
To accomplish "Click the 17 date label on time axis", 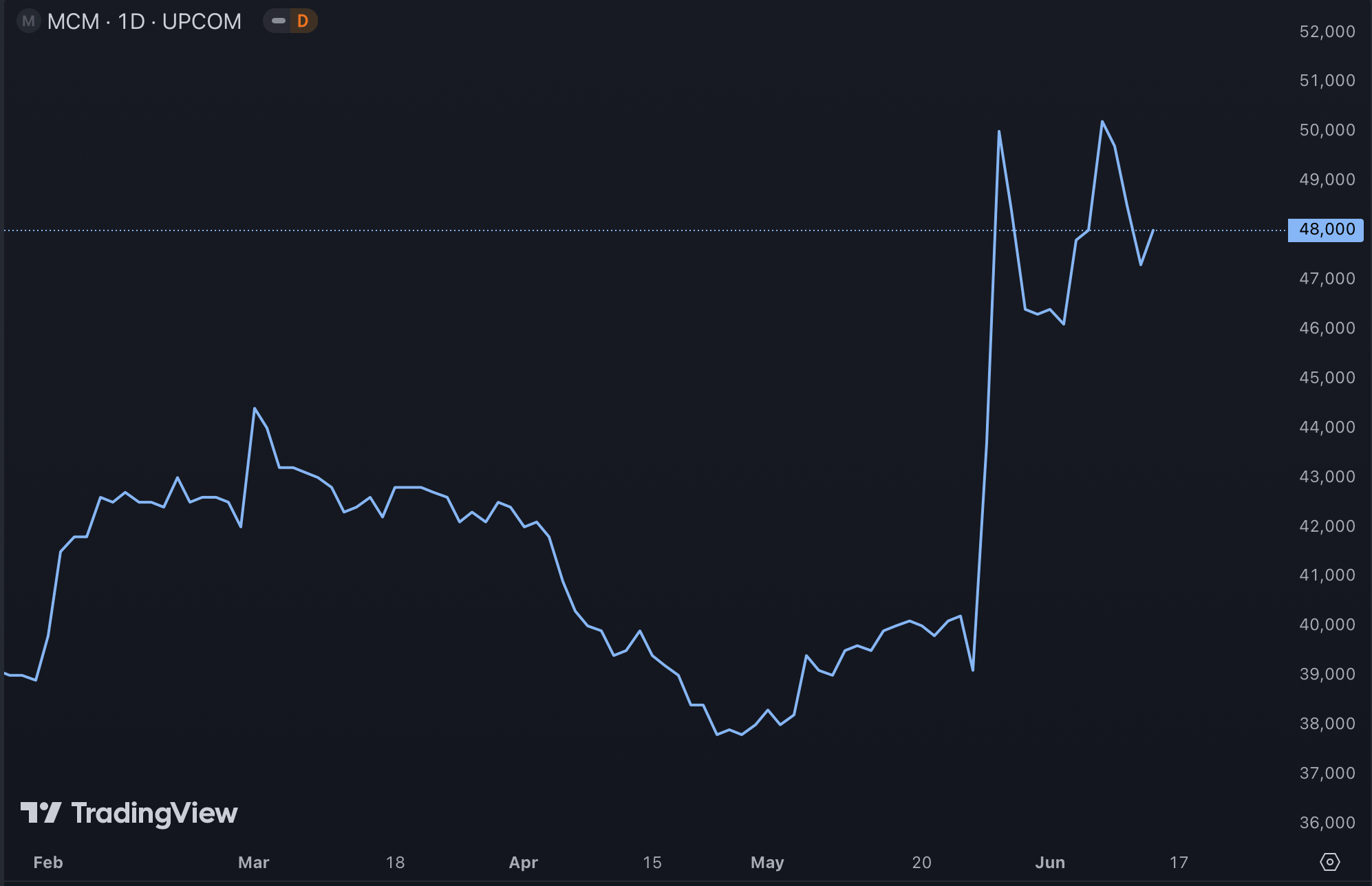I will (1179, 863).
